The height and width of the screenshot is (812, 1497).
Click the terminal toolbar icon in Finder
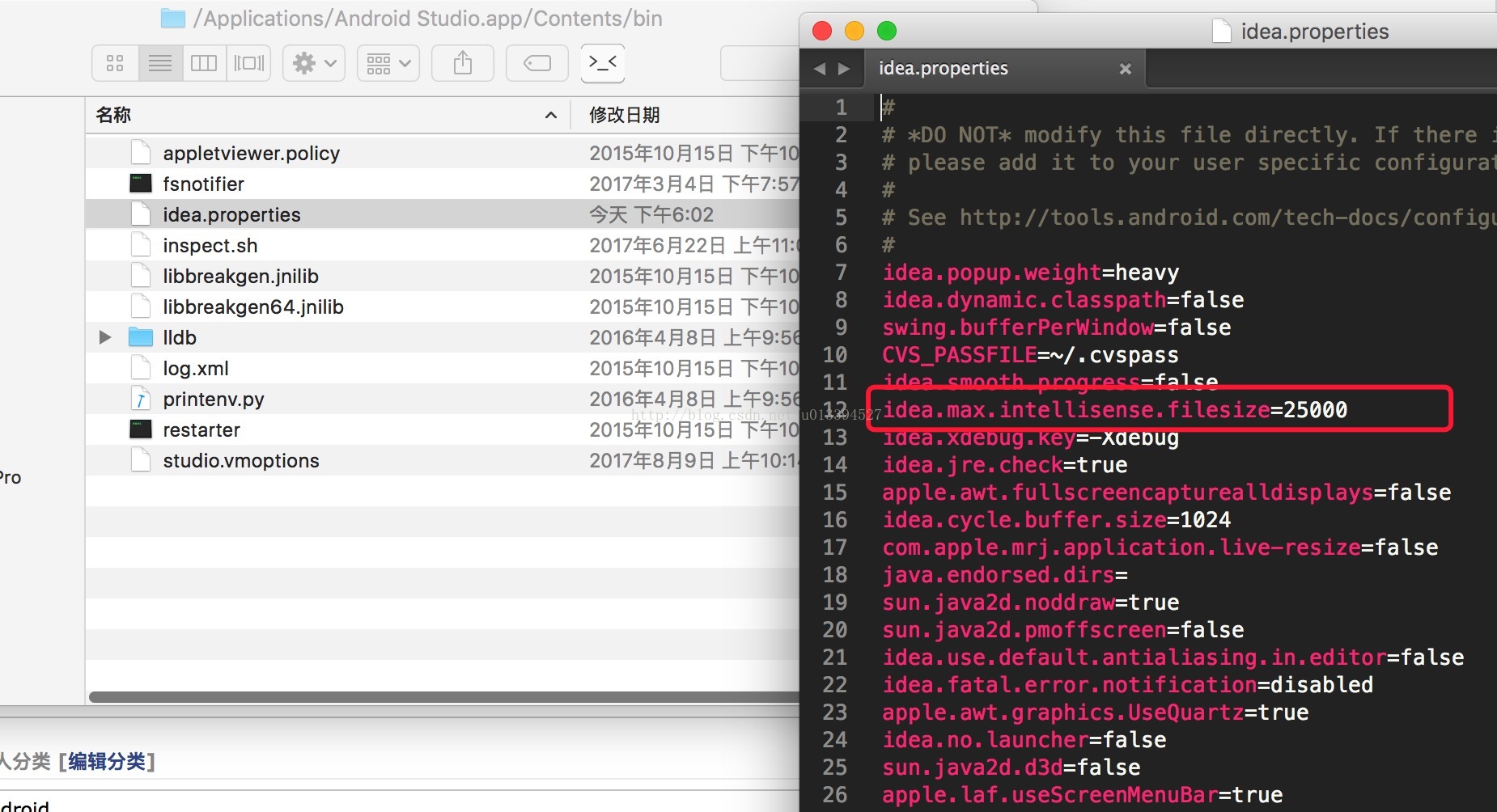[603, 63]
